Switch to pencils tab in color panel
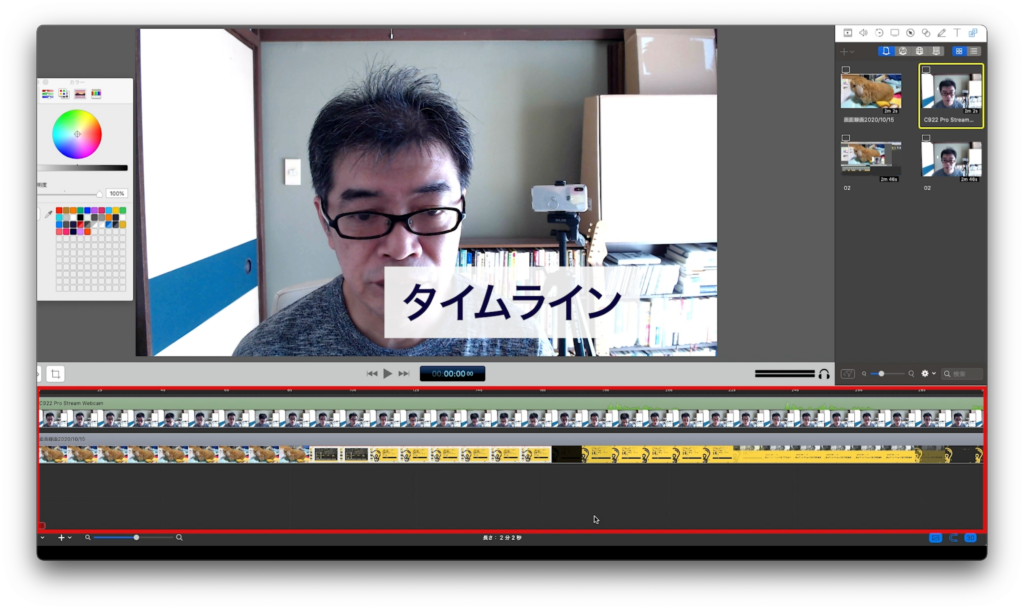This screenshot has width=1024, height=609. click(x=96, y=93)
